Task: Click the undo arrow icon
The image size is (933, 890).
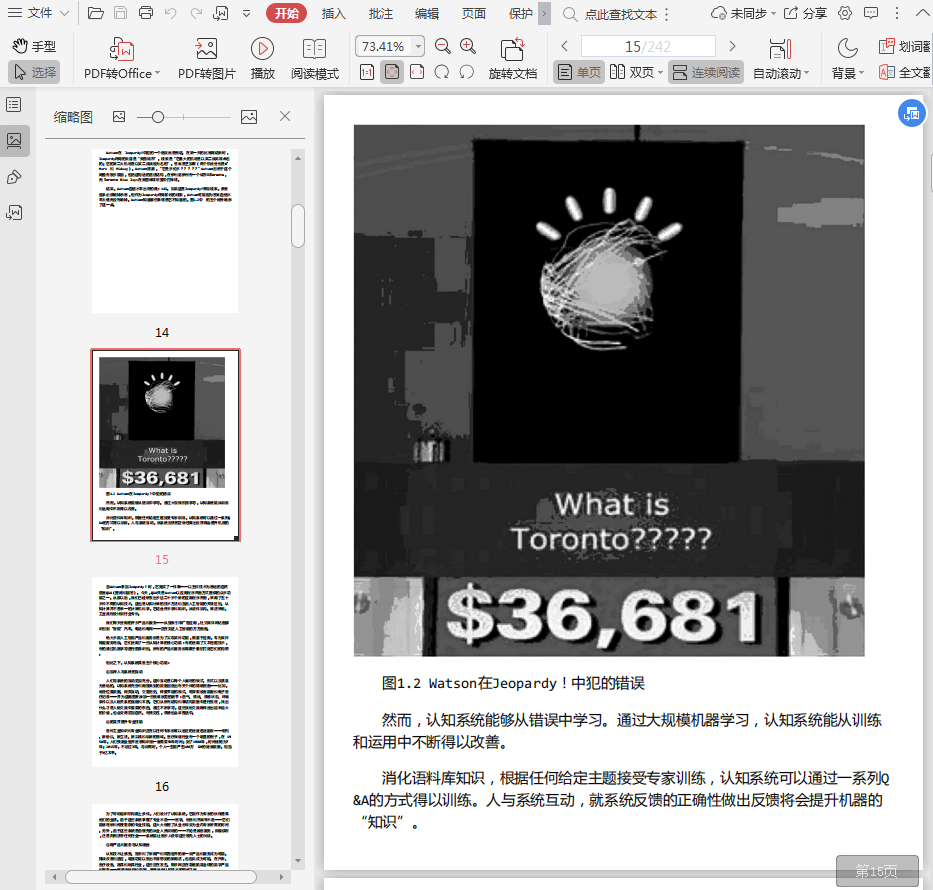Action: [171, 12]
